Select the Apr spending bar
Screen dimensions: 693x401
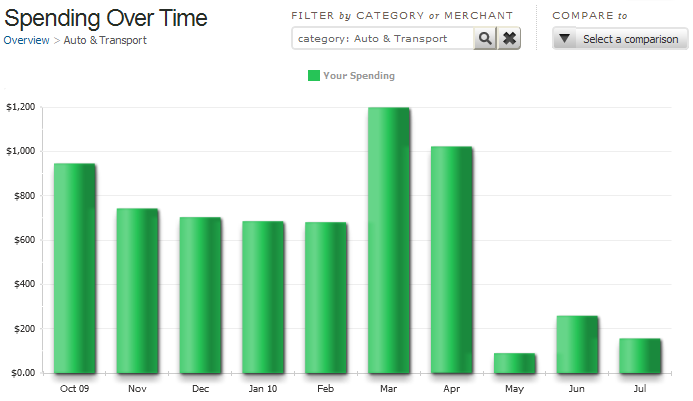click(452, 260)
